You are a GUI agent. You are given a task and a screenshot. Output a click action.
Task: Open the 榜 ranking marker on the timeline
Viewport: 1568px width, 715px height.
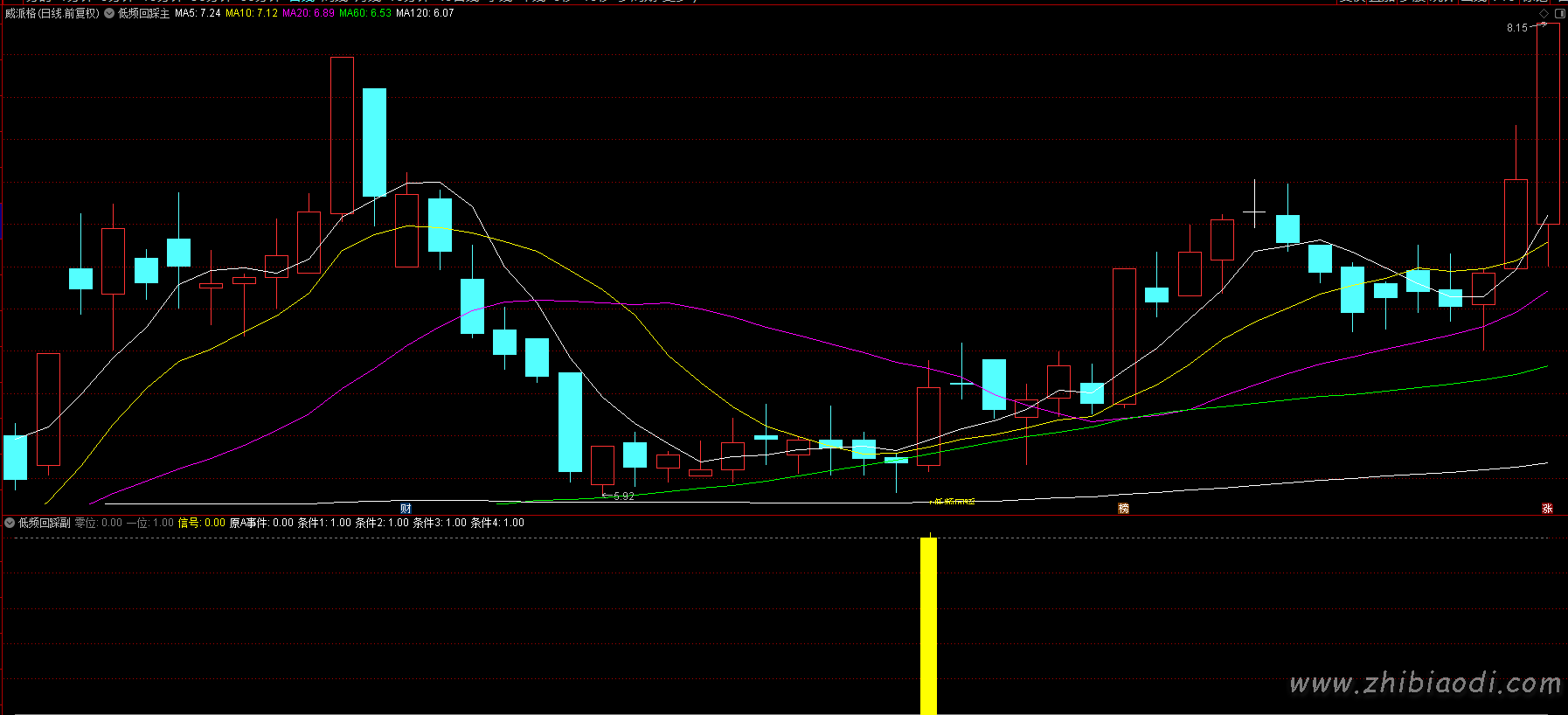point(1124,509)
